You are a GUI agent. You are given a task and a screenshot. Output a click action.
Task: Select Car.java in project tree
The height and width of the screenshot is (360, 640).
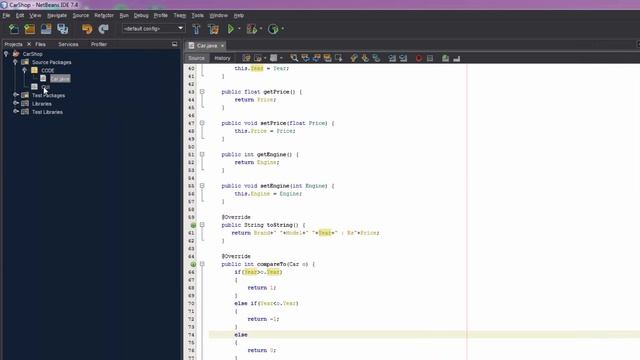pyautogui.click(x=60, y=78)
